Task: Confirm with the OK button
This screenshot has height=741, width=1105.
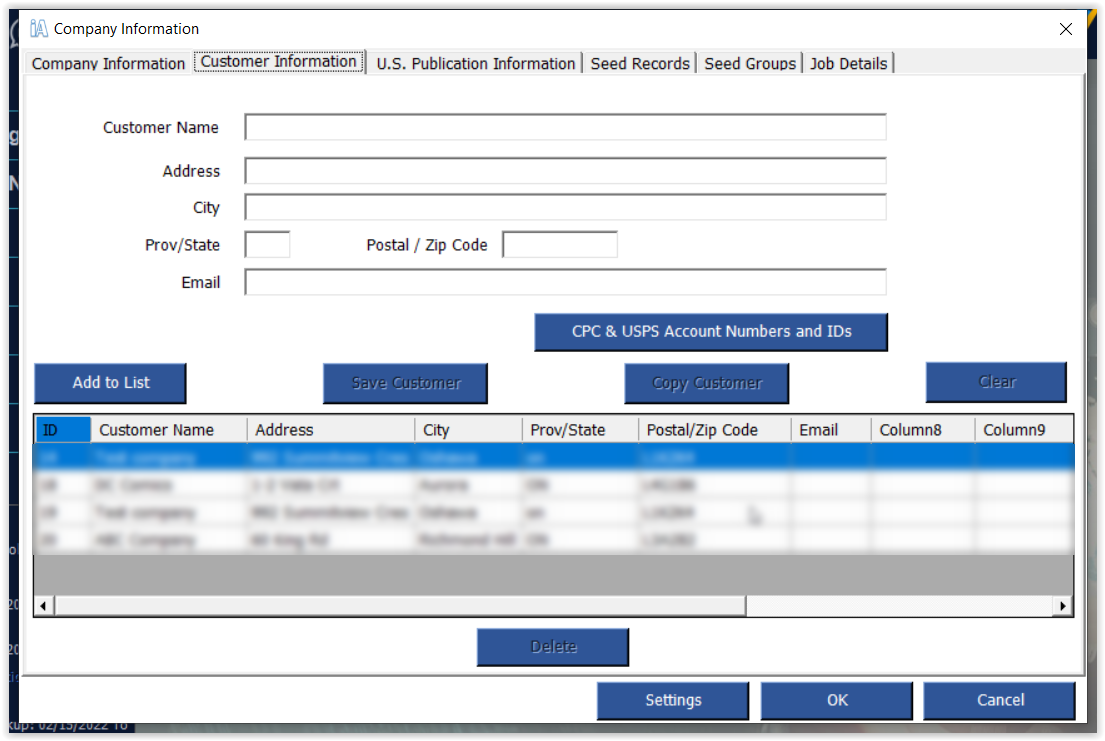Action: pos(837,700)
